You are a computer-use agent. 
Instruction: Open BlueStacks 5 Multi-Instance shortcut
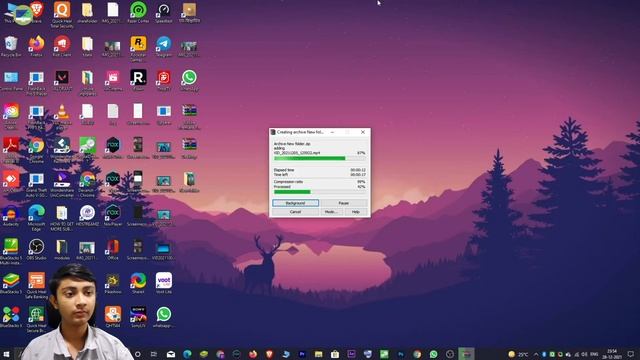pyautogui.click(x=11, y=251)
